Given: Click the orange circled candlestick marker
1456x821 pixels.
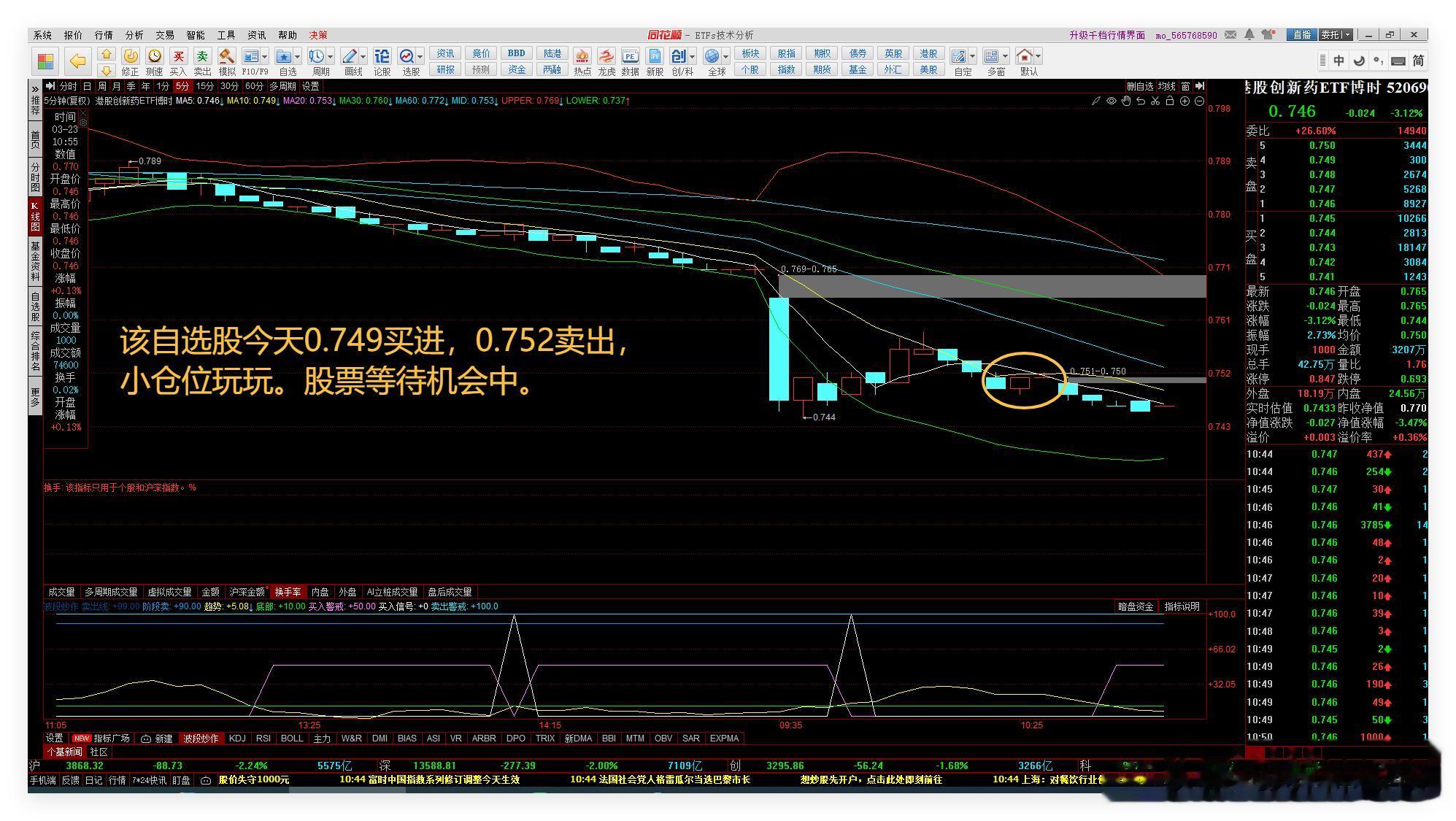Looking at the screenshot, I should (1023, 380).
